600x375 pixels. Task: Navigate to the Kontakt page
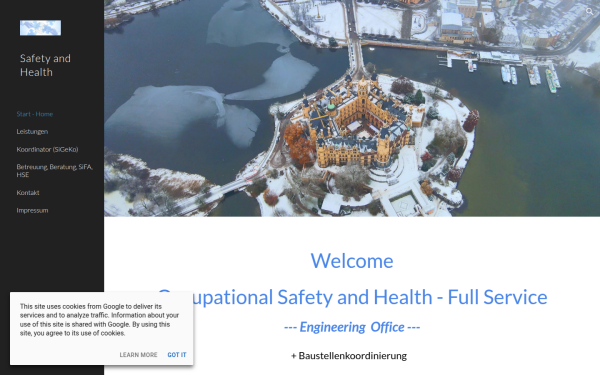[28, 192]
